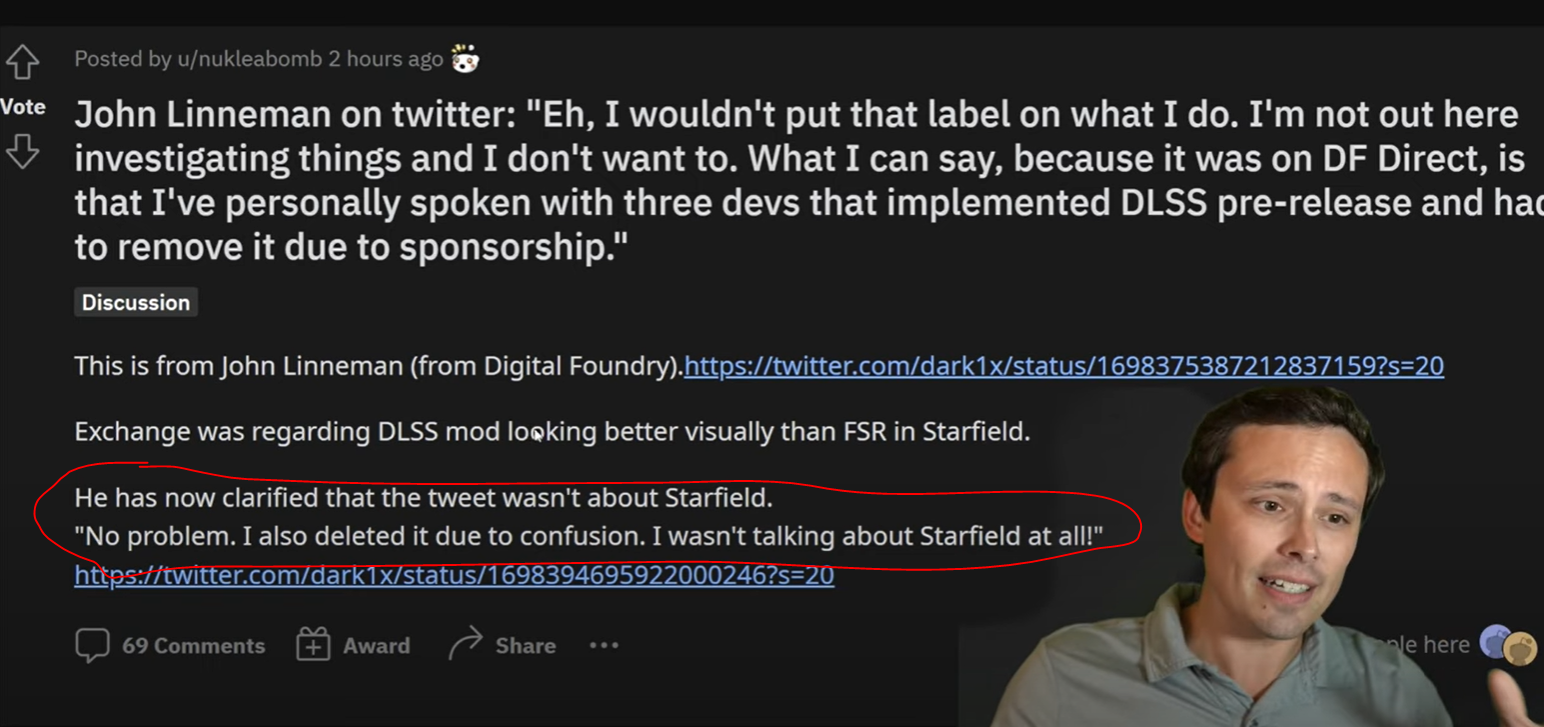Click user avatars beside "people here"
The image size is (1544, 727).
pyautogui.click(x=1508, y=645)
